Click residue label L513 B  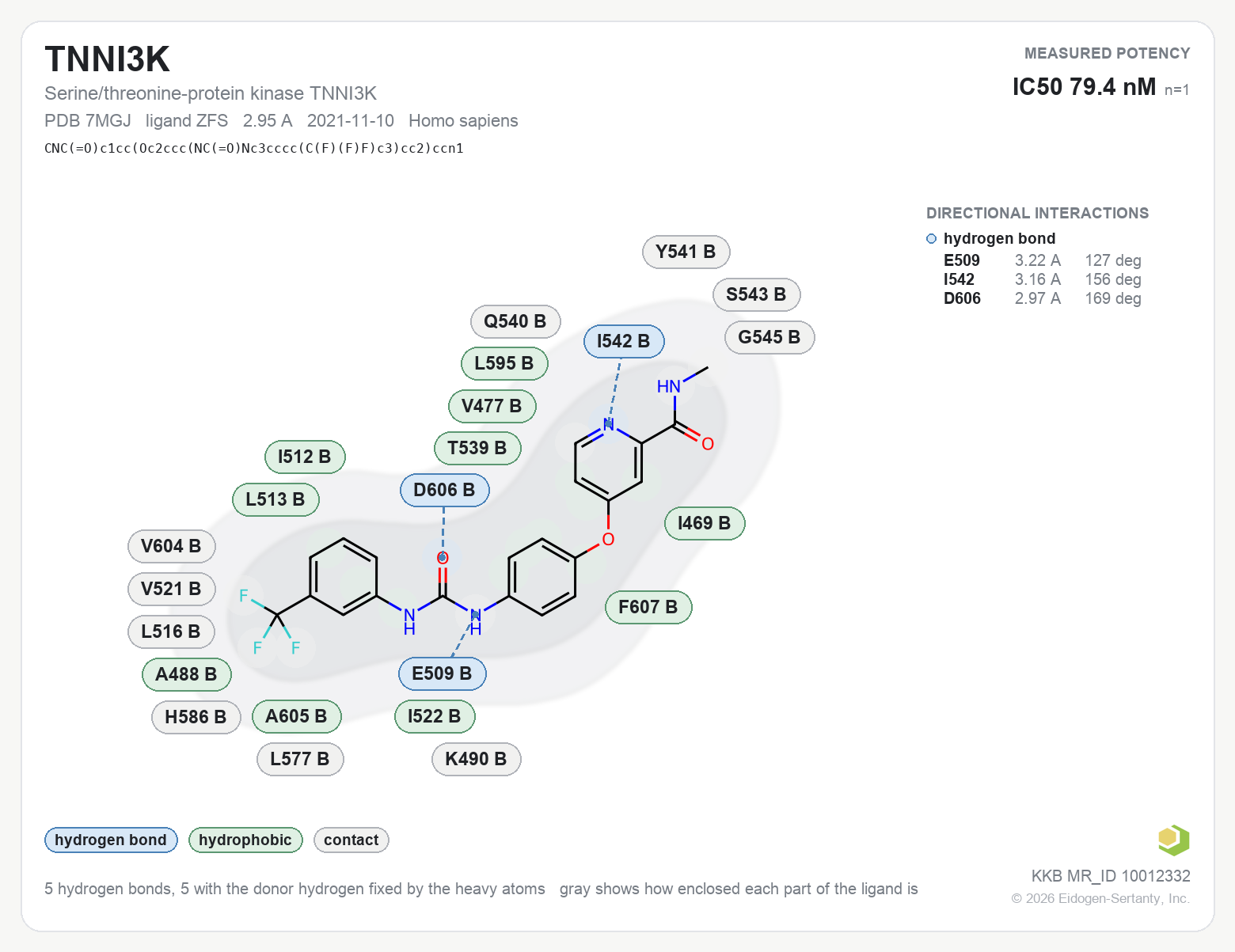275,499
